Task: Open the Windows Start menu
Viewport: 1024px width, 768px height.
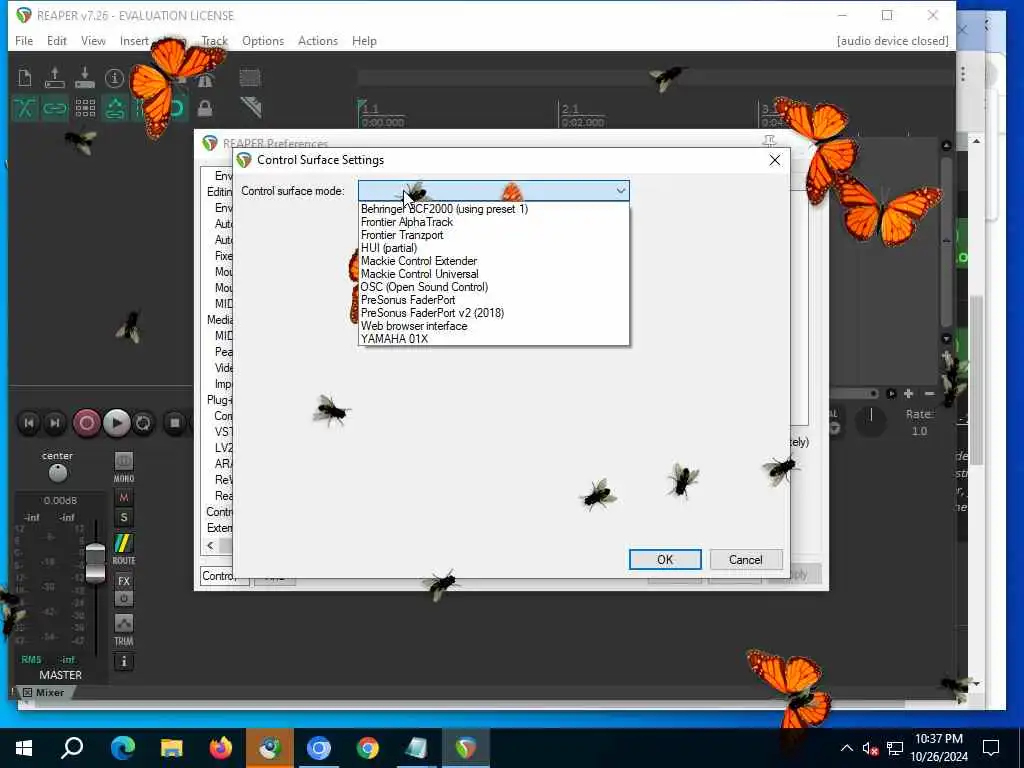Action: pos(24,748)
